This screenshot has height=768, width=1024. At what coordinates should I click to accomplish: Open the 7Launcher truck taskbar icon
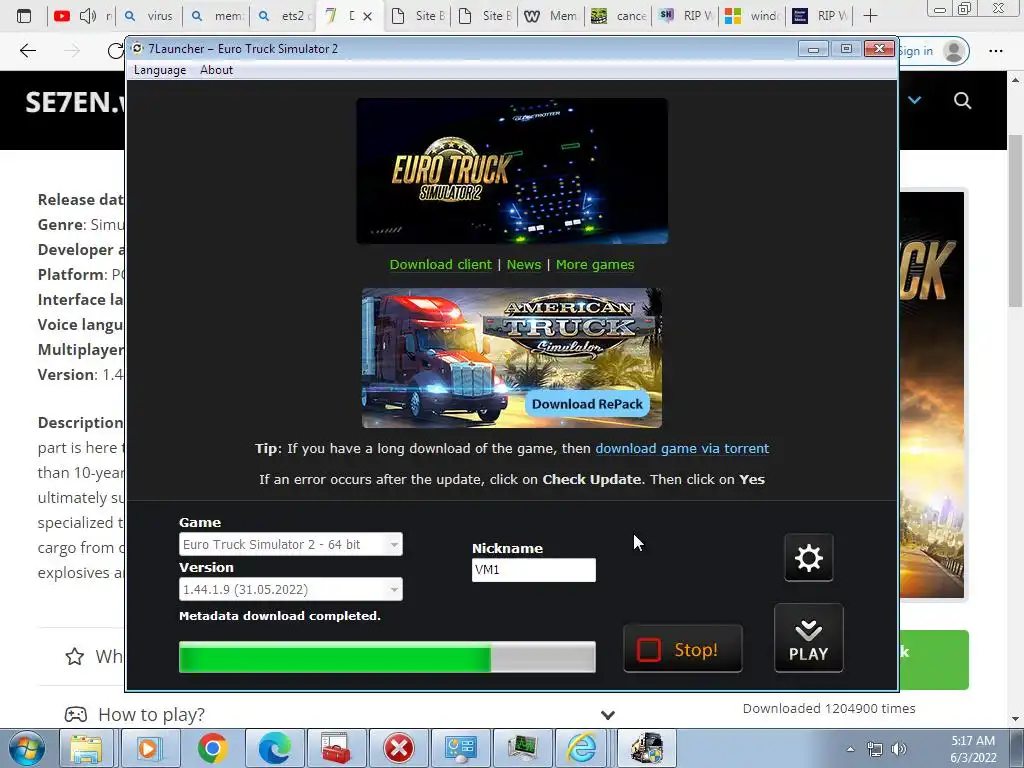[646, 748]
